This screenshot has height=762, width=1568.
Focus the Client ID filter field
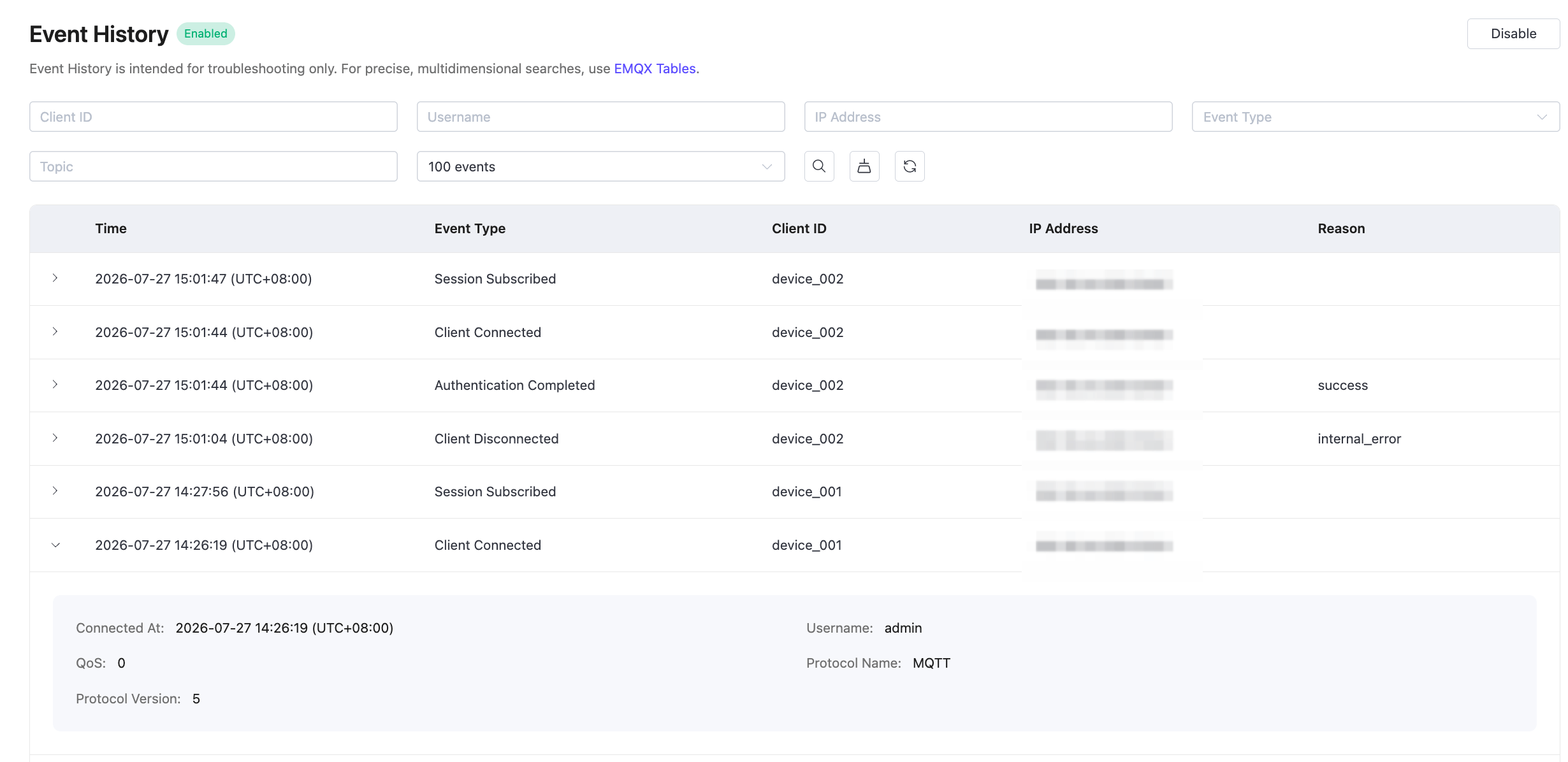tap(214, 117)
